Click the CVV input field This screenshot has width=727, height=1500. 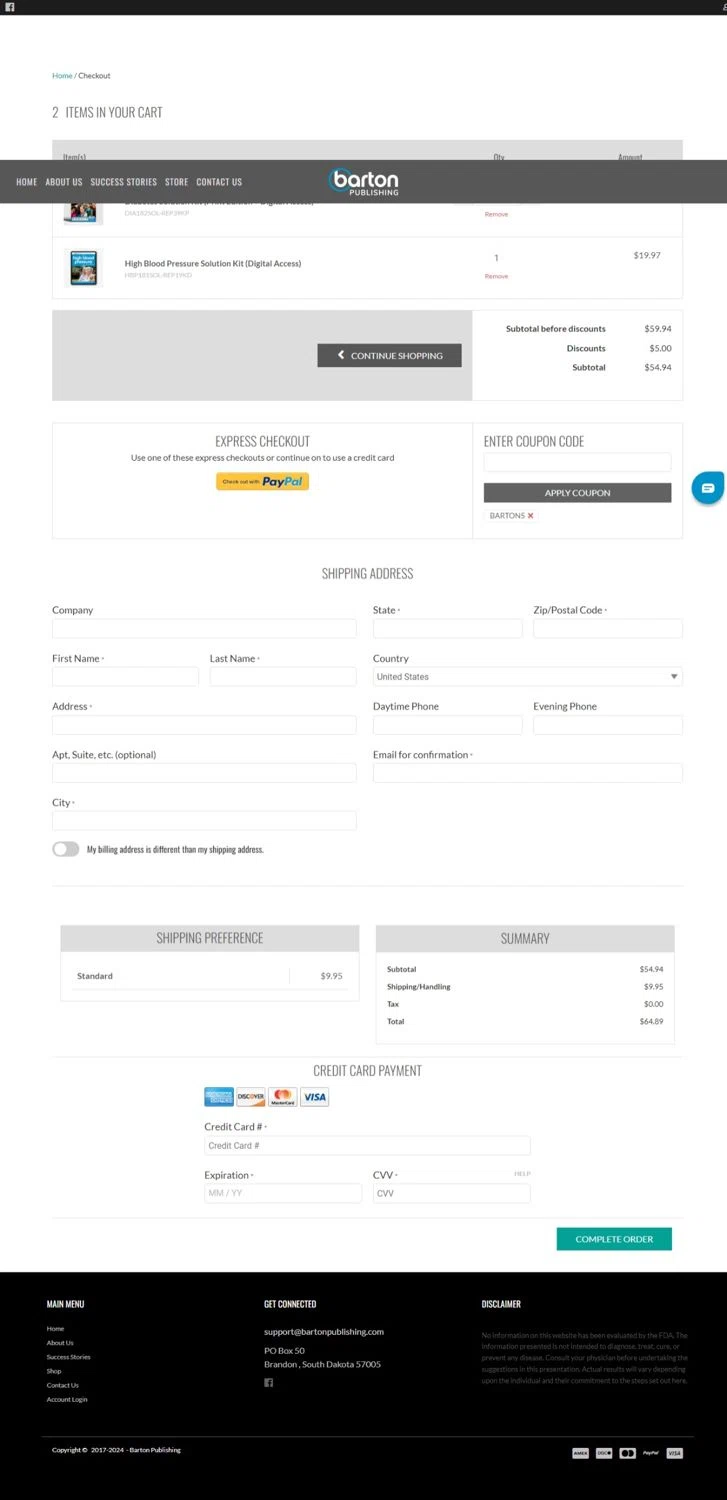451,1193
